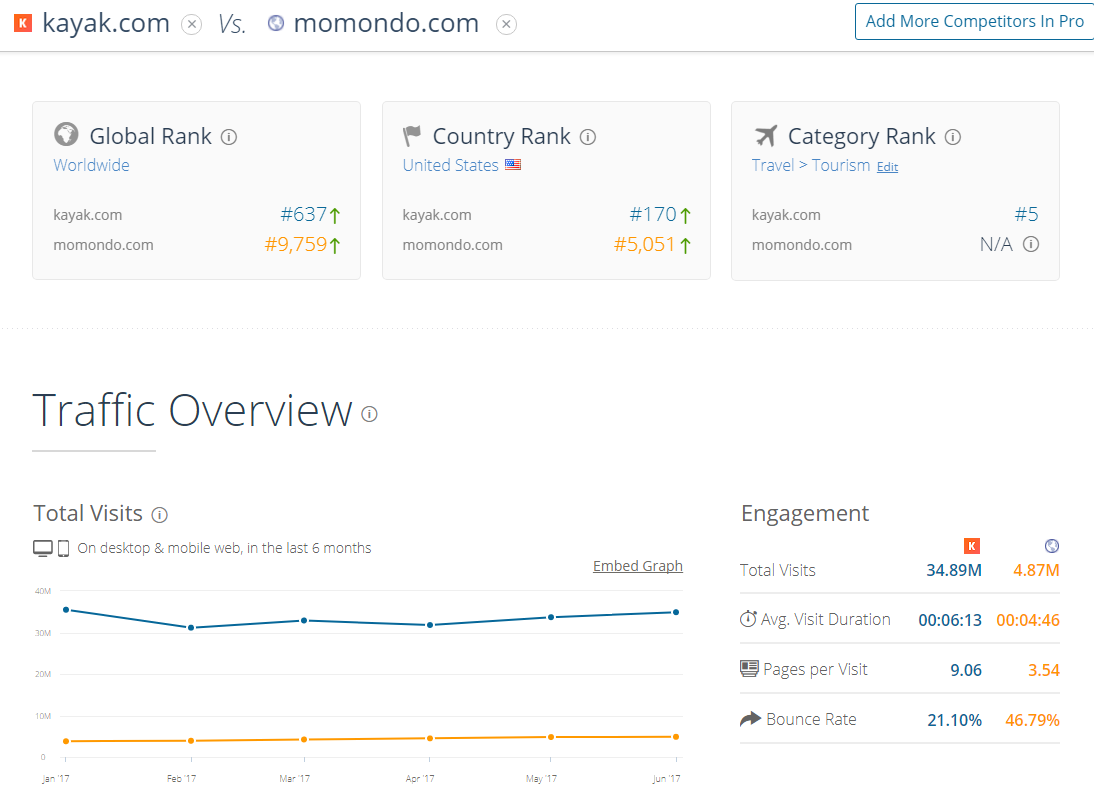
Task: Click the Global Rank globe icon
Action: (x=66, y=133)
